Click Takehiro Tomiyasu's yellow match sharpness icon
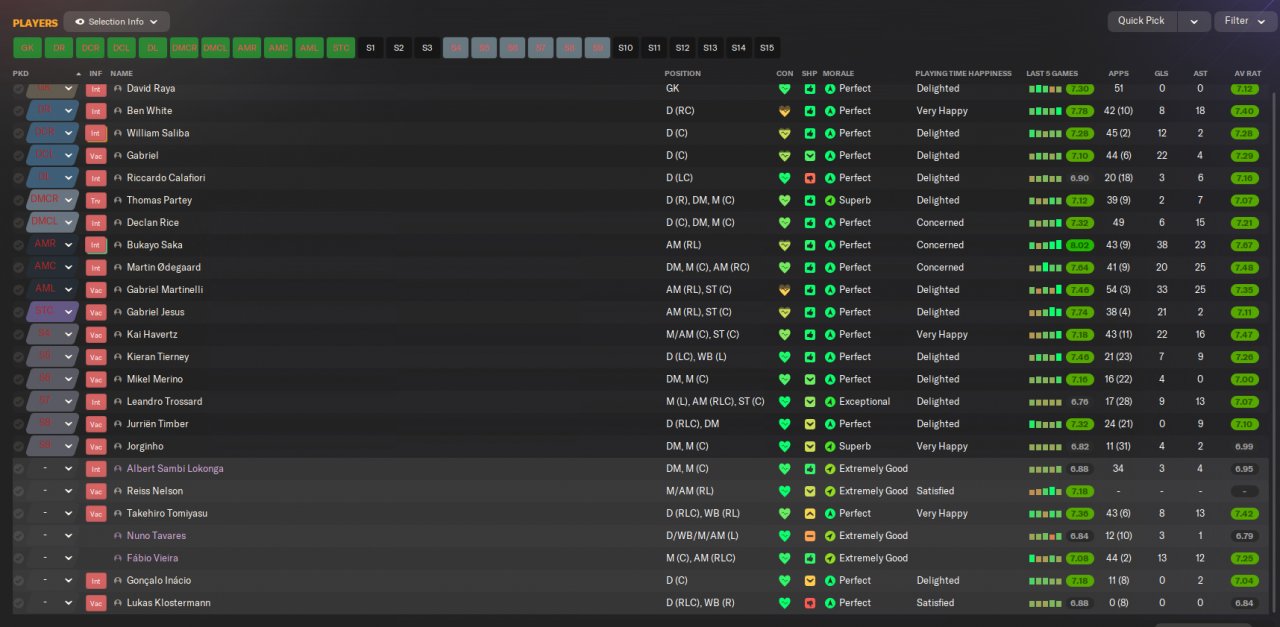This screenshot has width=1280, height=627. (x=810, y=513)
